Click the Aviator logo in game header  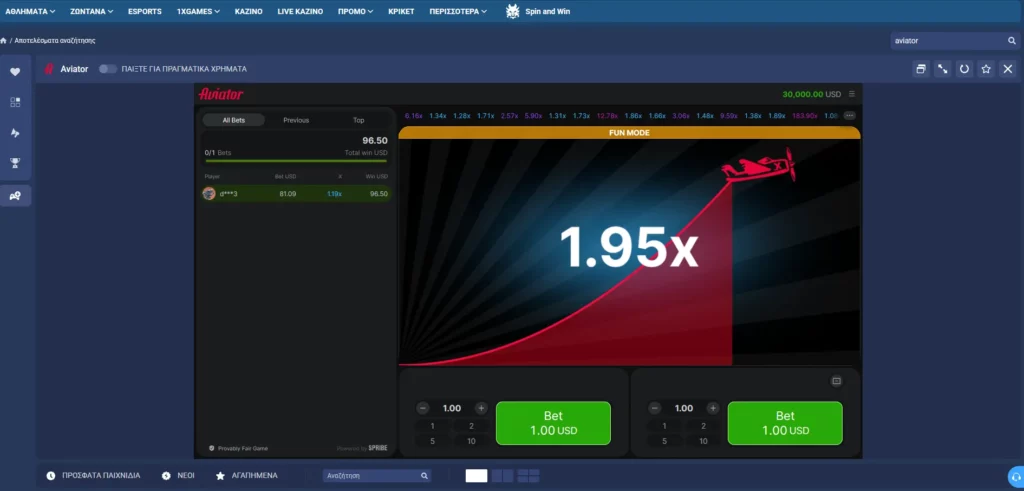pos(221,94)
